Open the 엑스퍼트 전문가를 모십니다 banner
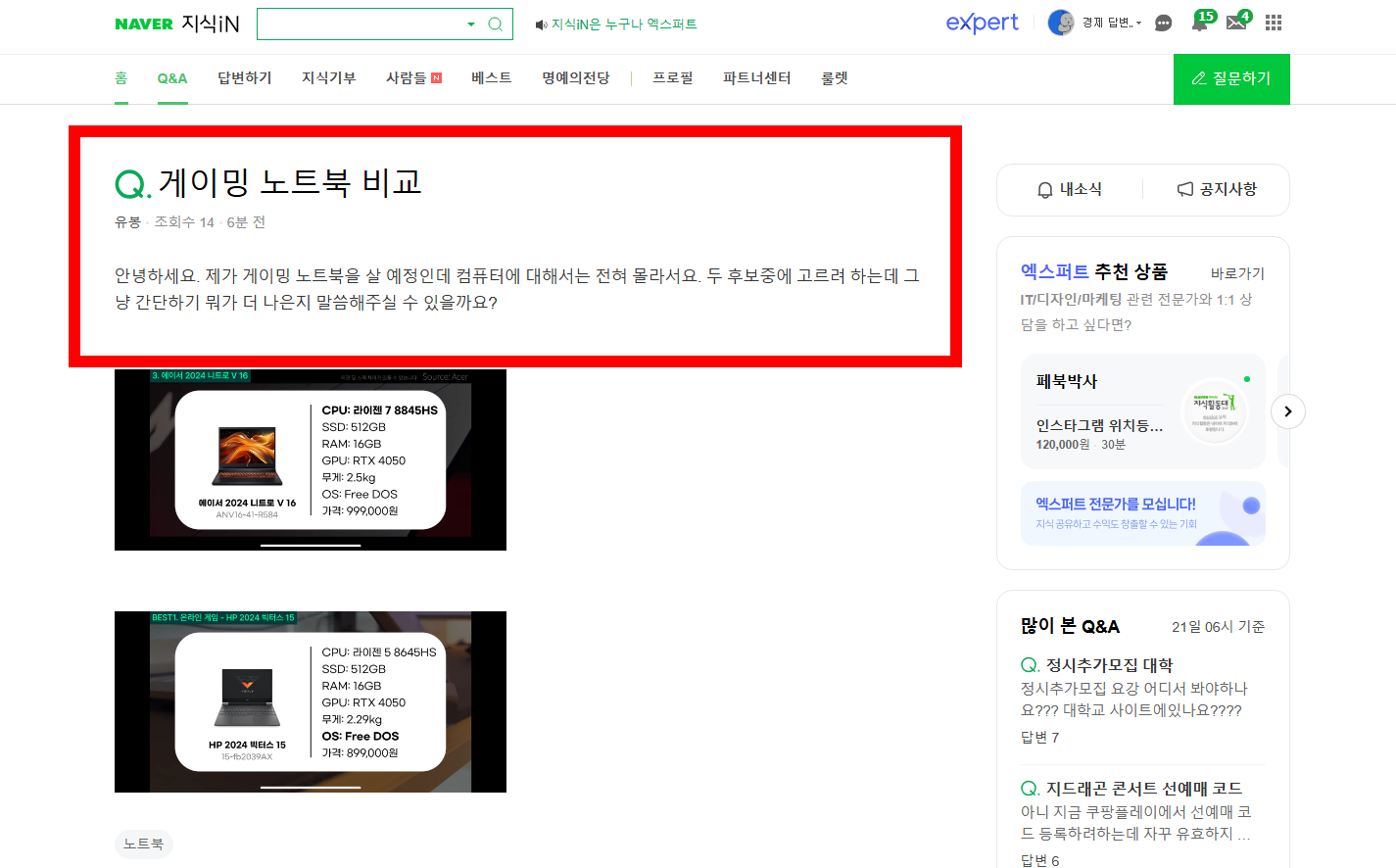Viewport: 1396px width, 868px height. click(x=1143, y=513)
